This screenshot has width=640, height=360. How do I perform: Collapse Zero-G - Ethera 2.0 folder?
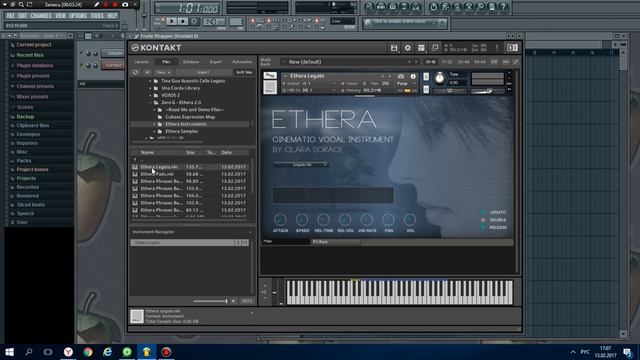click(150, 102)
